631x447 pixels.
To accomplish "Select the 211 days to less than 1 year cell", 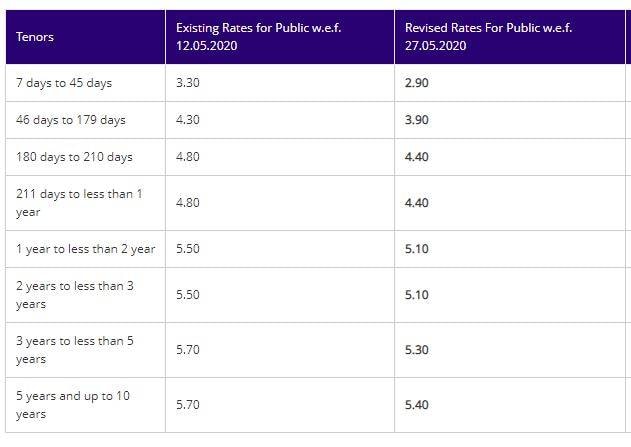I will (x=79, y=203).
